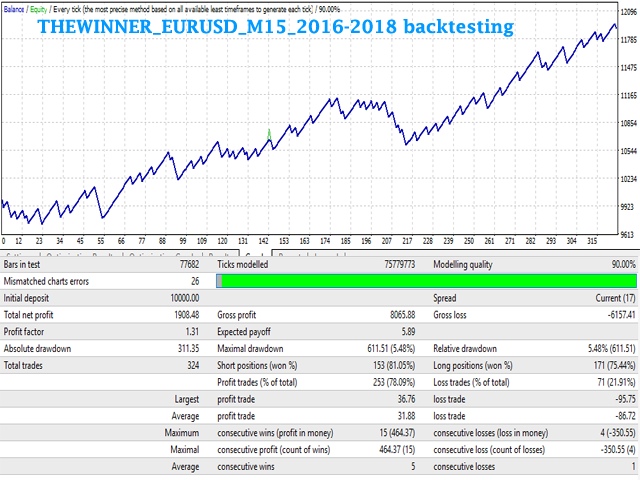Click the 324 total trades value
Viewport: 640px width, 480px height.
[193, 365]
